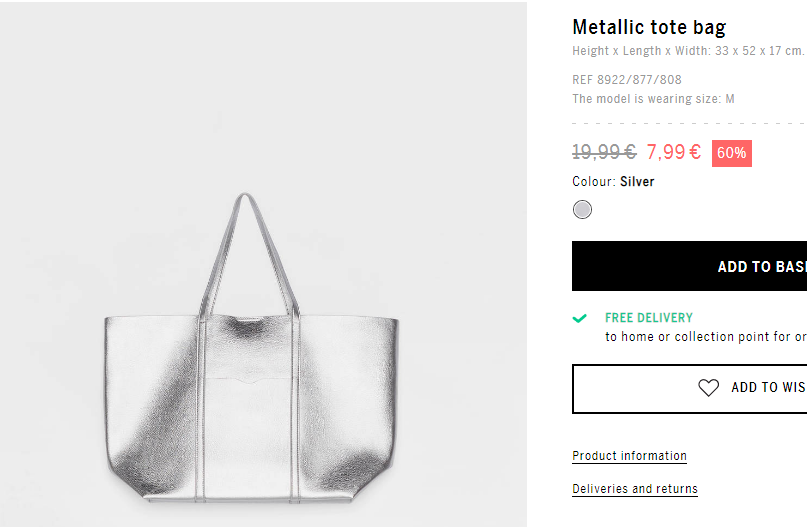Open the Product information link
Viewport: 807px width, 527px height.
click(629, 456)
